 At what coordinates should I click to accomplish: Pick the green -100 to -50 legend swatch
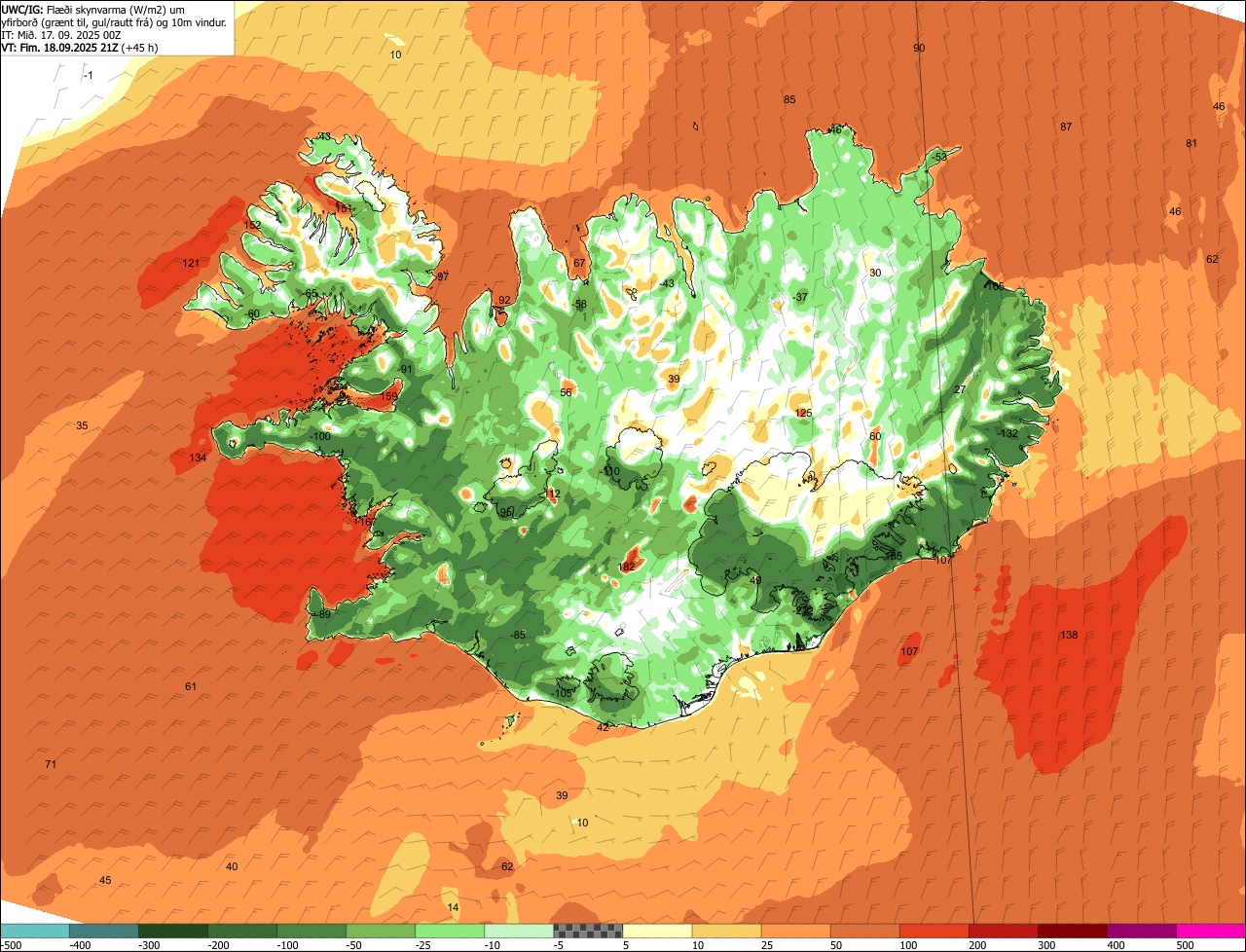[311, 931]
